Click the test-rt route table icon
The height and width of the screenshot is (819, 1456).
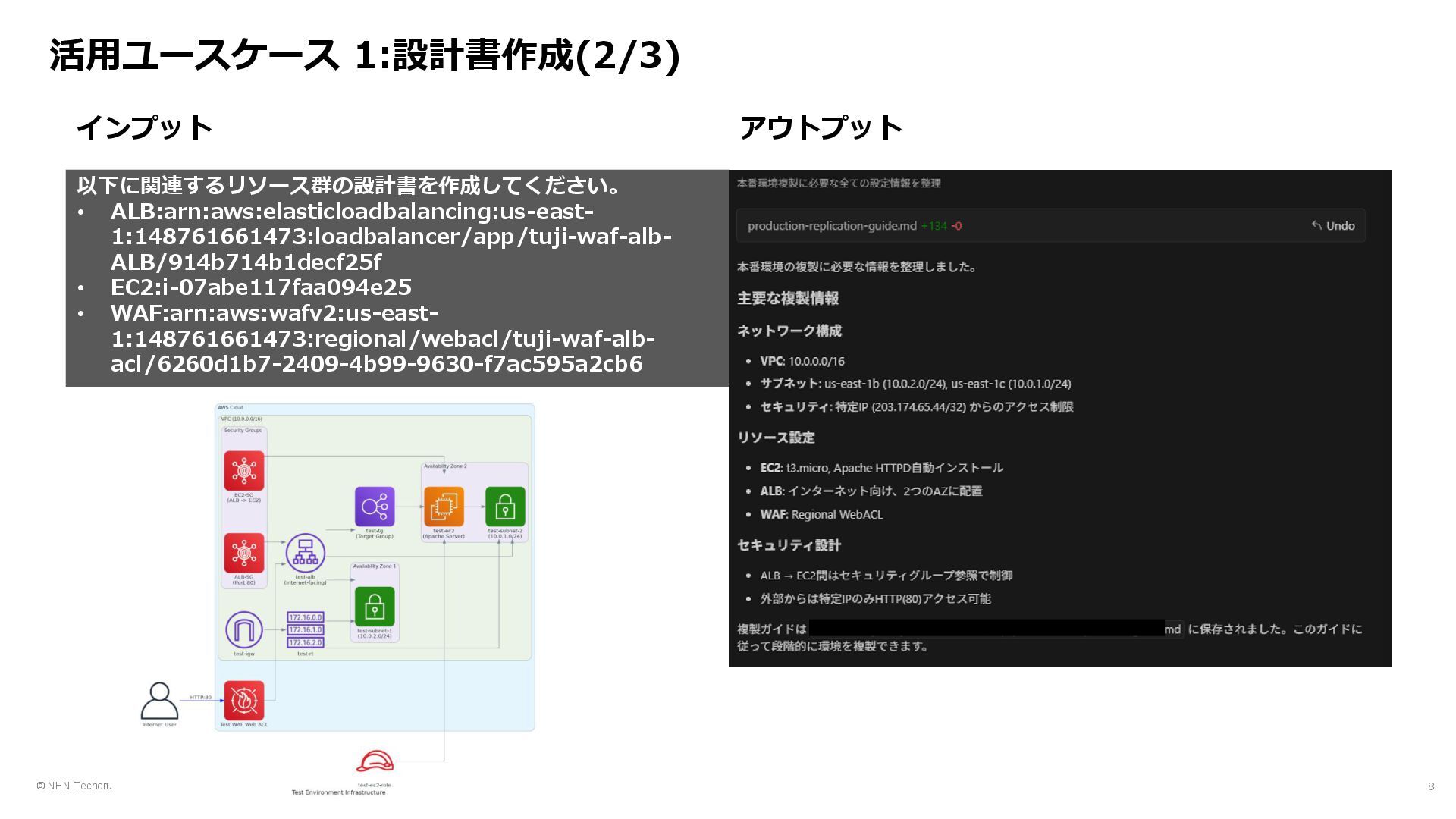point(306,630)
